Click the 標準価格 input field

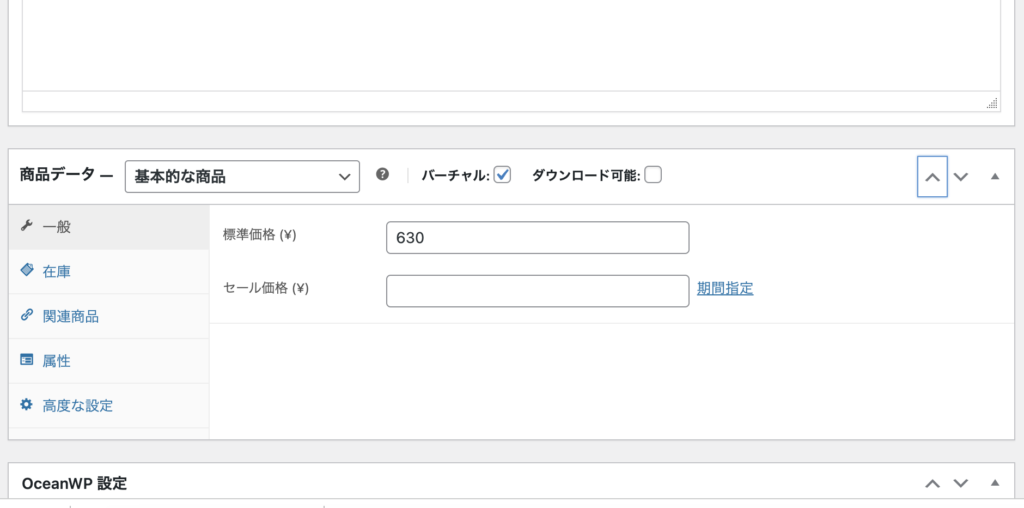(537, 238)
